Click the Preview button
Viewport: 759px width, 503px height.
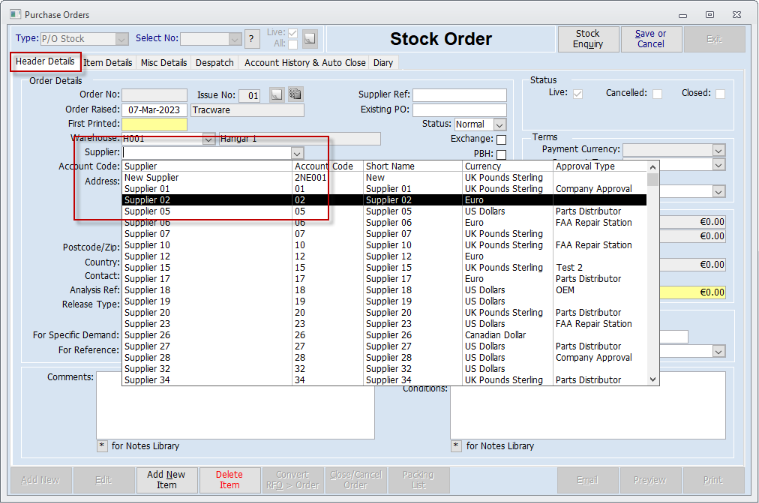click(x=651, y=480)
